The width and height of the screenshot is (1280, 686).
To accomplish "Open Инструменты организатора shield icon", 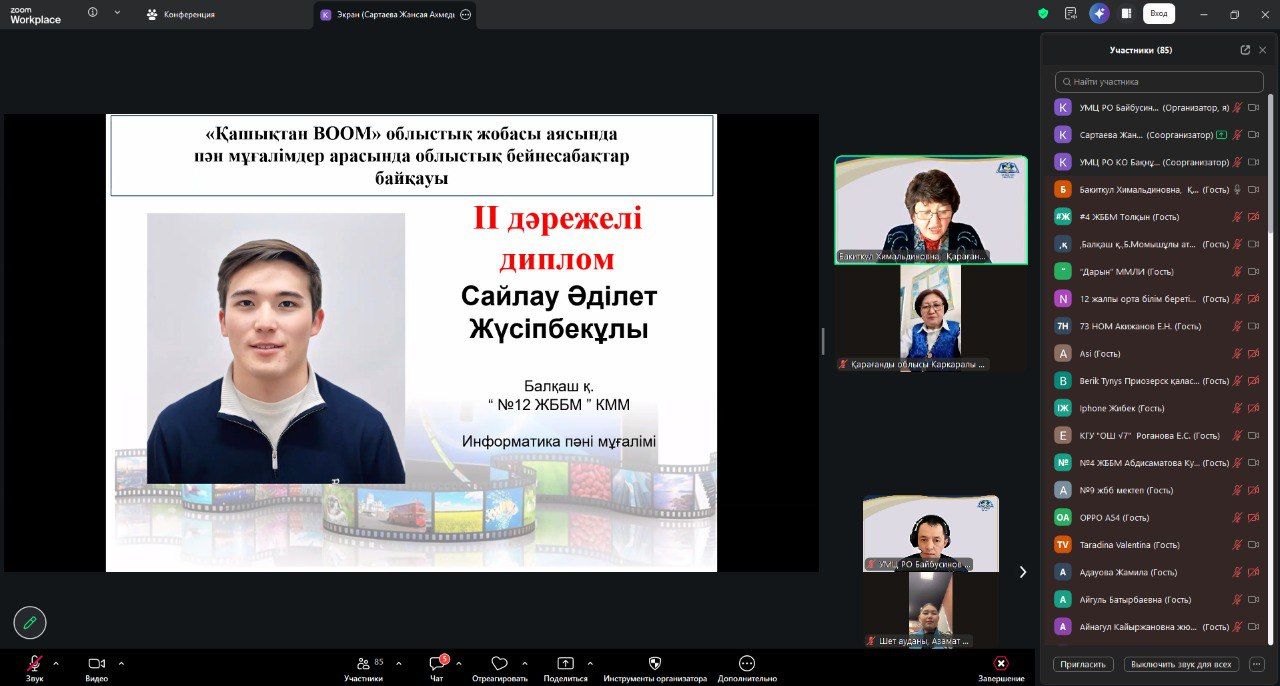I will click(x=655, y=664).
